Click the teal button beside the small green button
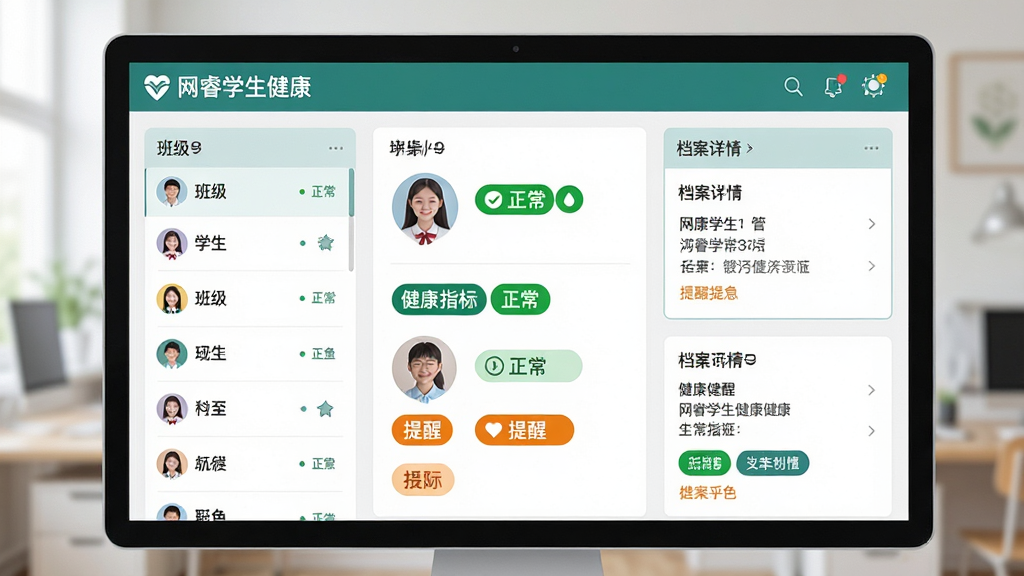 (773, 463)
